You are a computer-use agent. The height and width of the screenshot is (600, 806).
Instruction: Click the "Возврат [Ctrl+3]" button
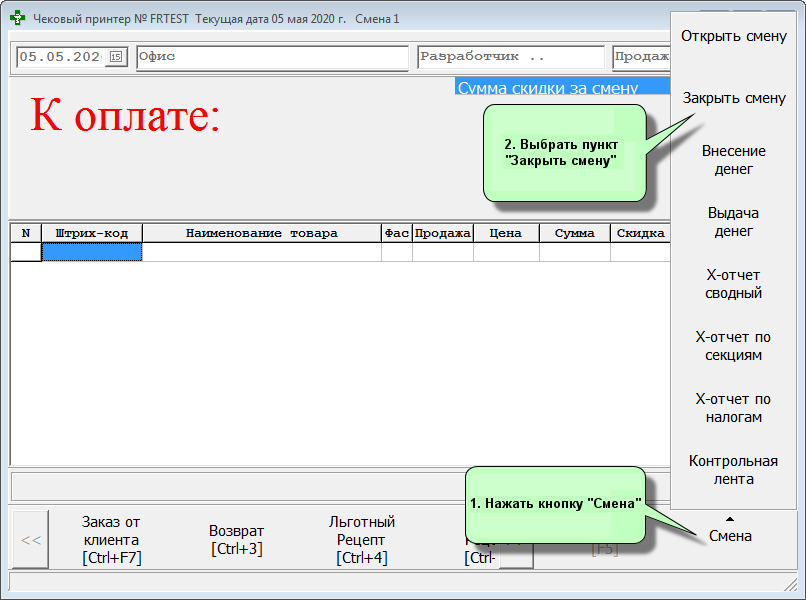pos(236,540)
